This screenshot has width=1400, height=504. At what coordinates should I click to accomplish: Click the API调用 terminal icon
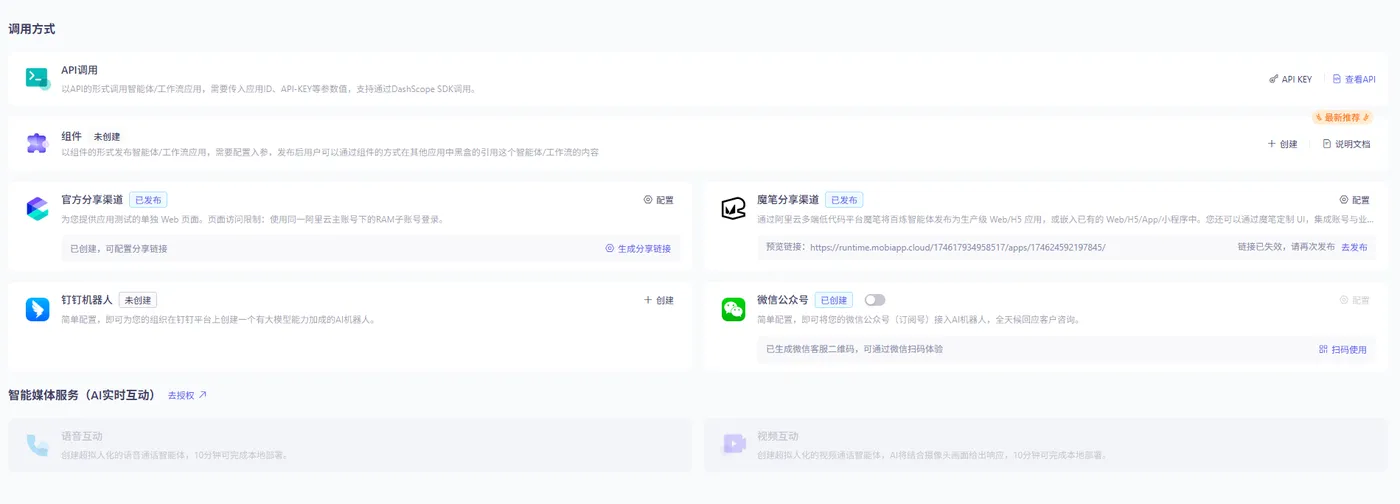pyautogui.click(x=37, y=78)
